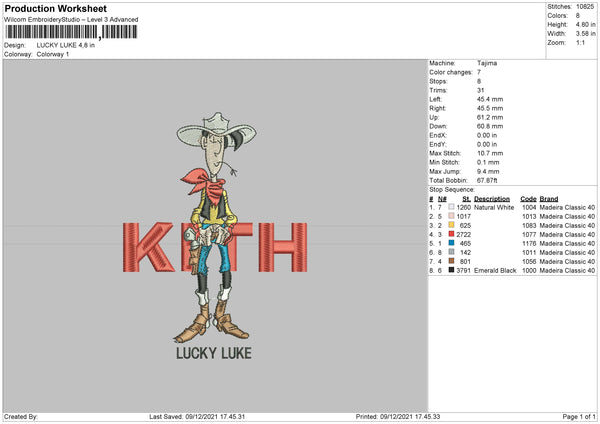600x424 pixels.
Task: Select the 'Emerald Black' description text
Action: click(x=495, y=271)
